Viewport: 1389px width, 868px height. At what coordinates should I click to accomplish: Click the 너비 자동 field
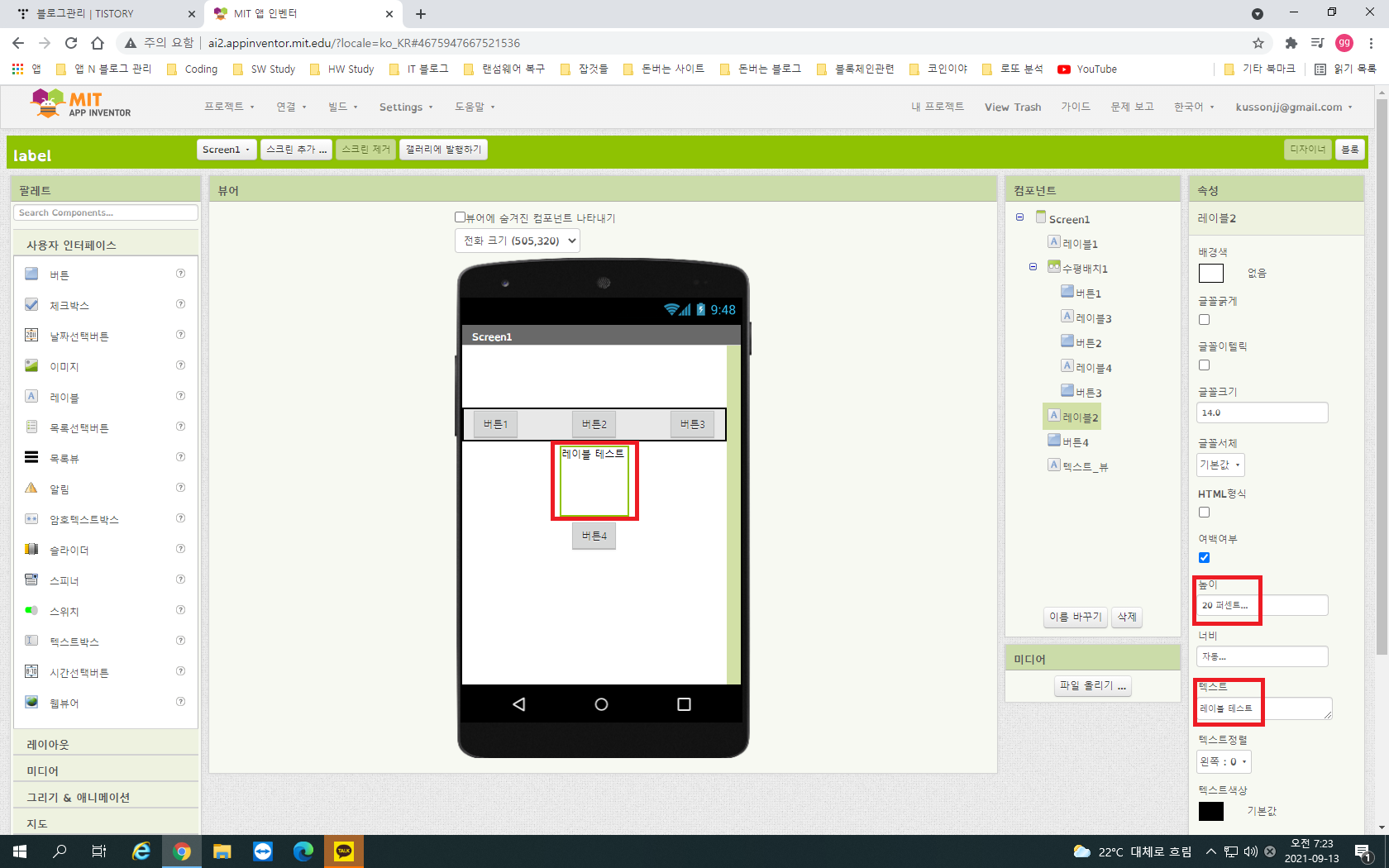click(1262, 656)
